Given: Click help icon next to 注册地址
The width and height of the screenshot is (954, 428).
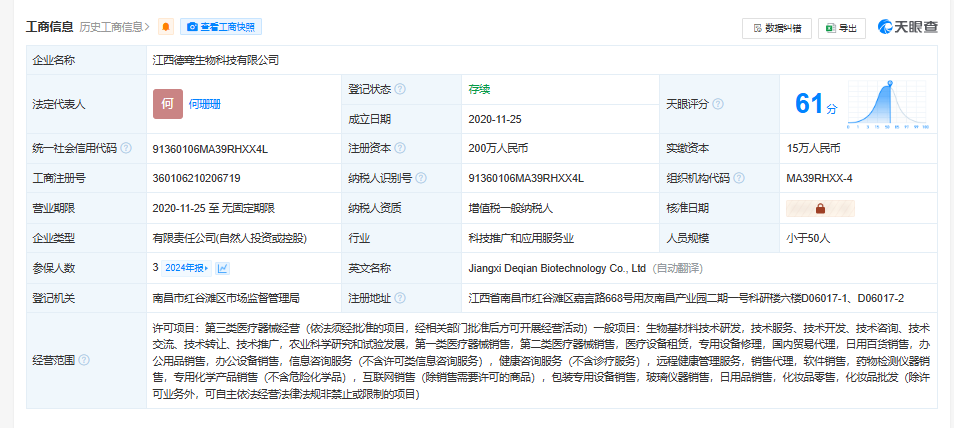Looking at the screenshot, I should pos(400,298).
